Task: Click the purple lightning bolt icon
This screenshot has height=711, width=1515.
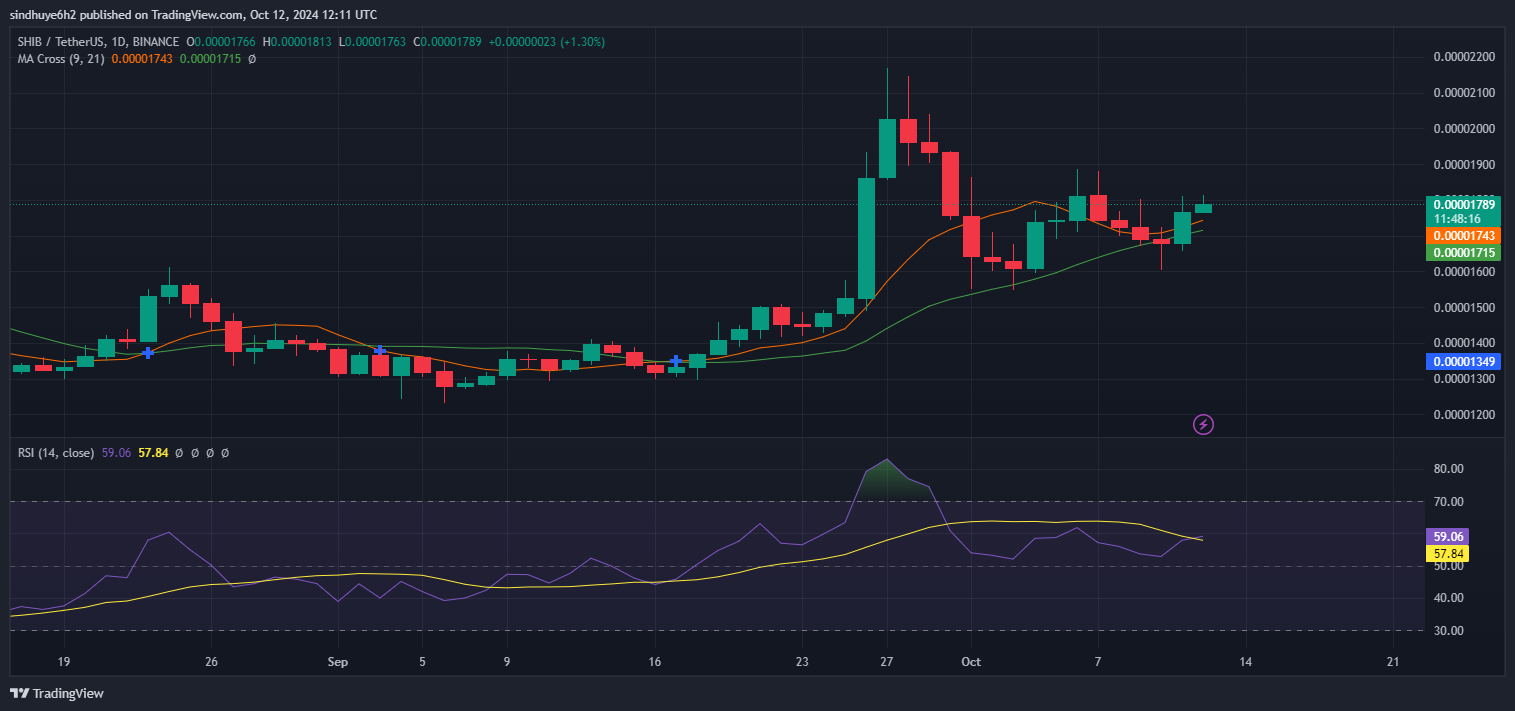Action: point(1204,425)
